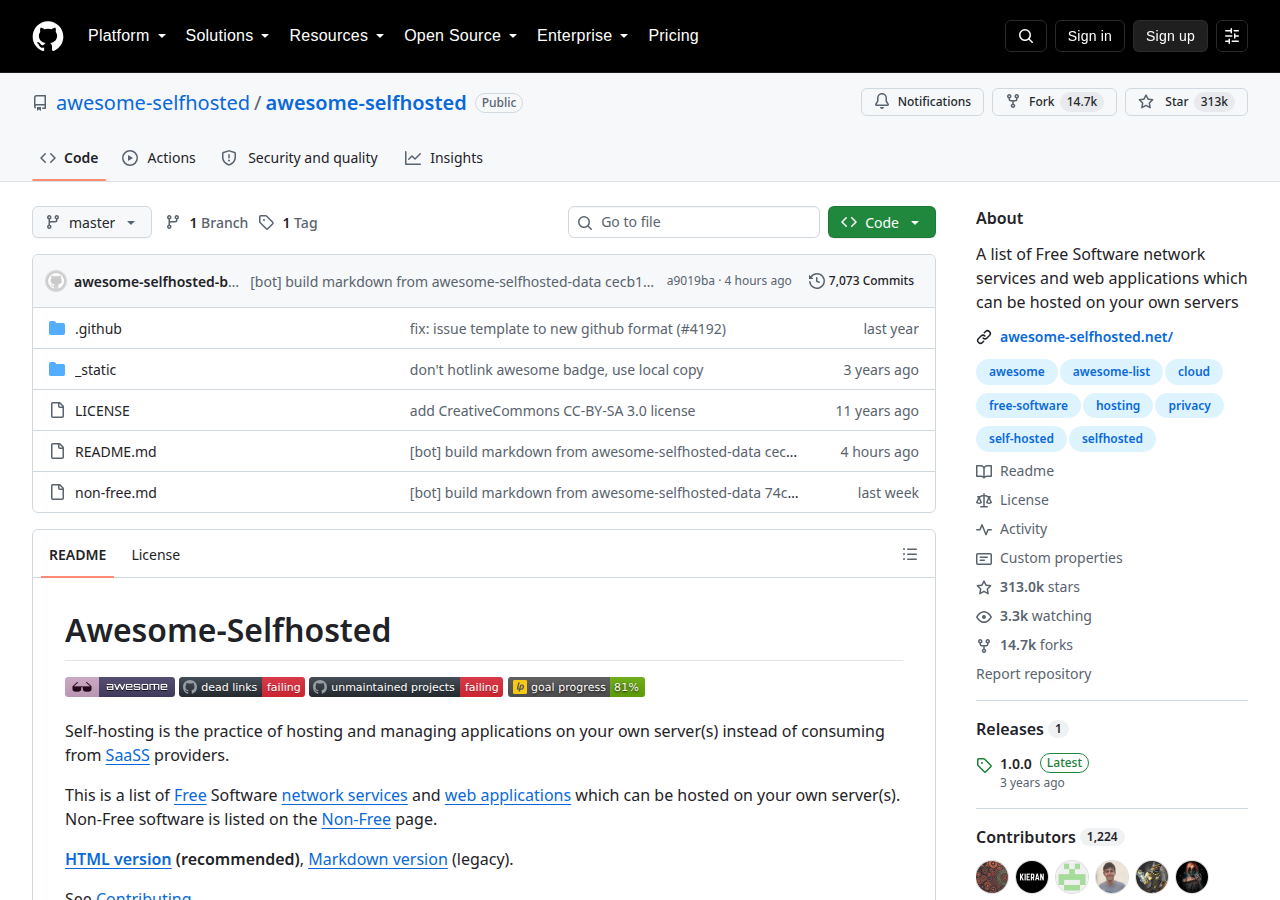Expand the Enterprise menu

point(583,36)
